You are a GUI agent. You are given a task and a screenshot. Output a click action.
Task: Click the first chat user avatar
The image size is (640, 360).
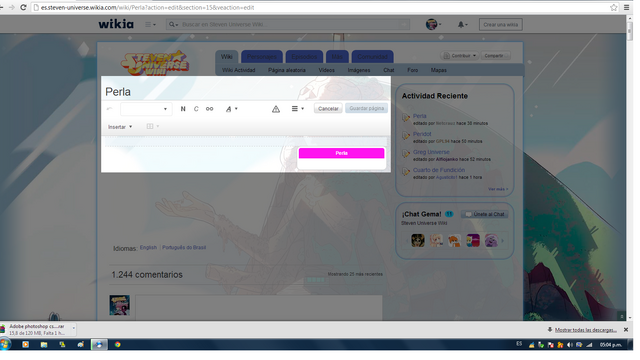[418, 240]
